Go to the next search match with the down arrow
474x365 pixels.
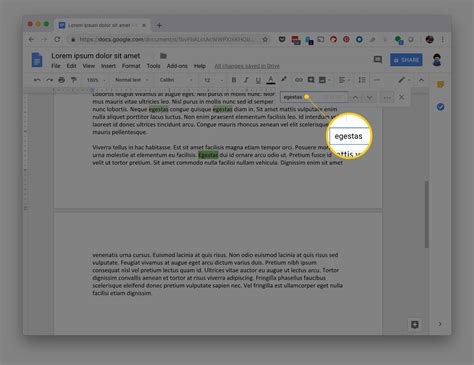point(369,98)
